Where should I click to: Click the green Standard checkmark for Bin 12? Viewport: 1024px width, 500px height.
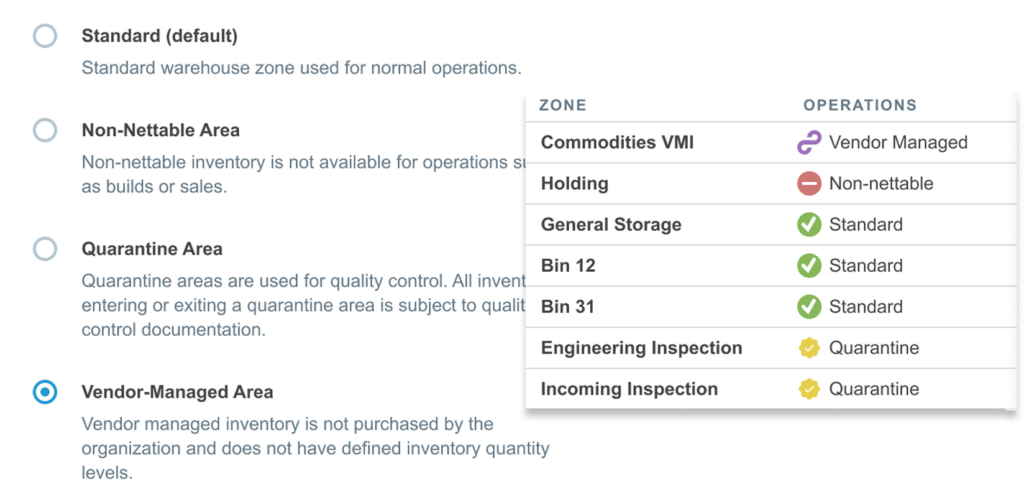pyautogui.click(x=808, y=266)
